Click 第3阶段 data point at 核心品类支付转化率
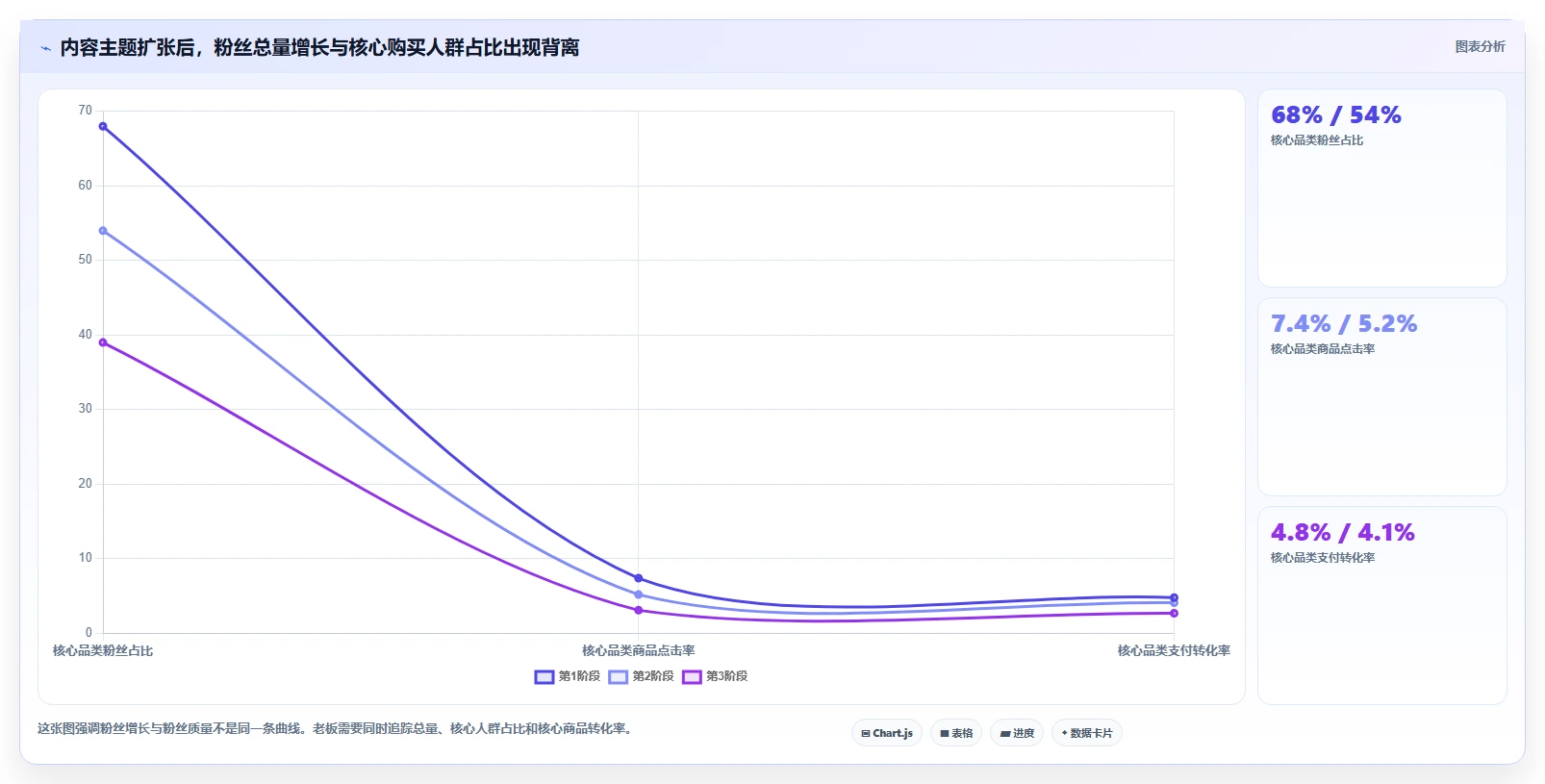The height and width of the screenshot is (784, 1545). tap(1174, 613)
